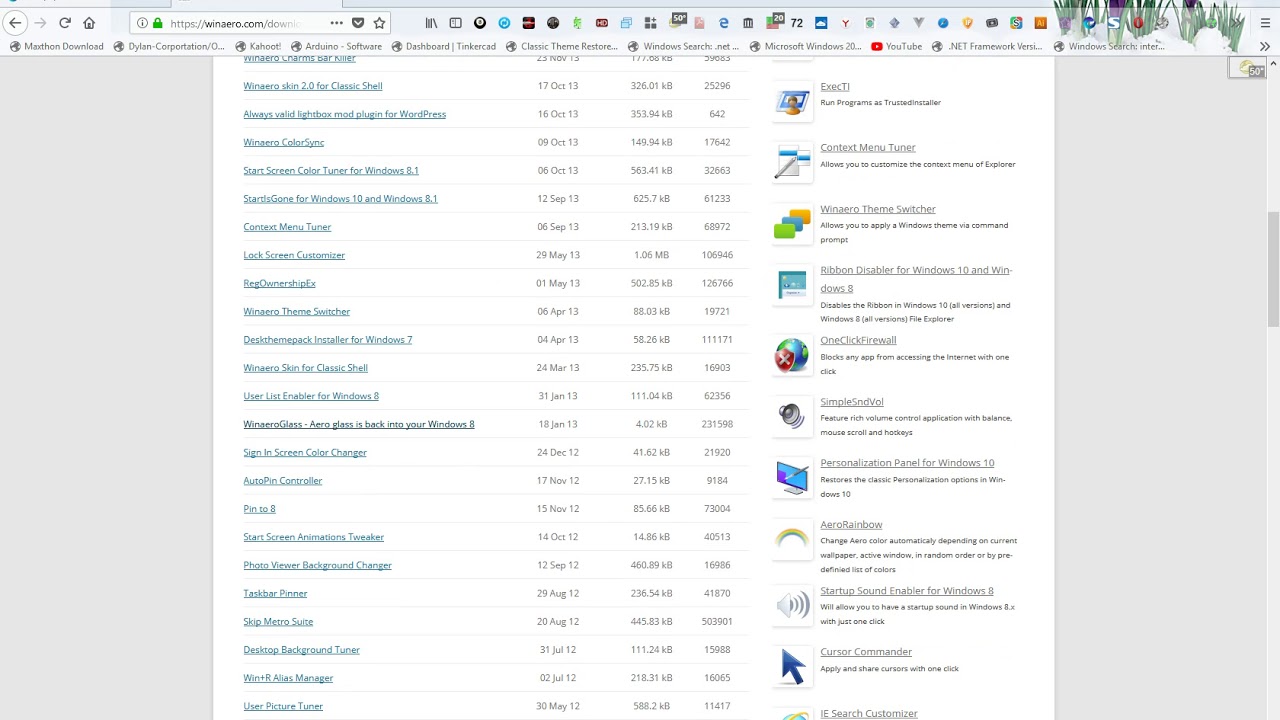Click the vertical page scrollbar thumb

coord(1272,268)
